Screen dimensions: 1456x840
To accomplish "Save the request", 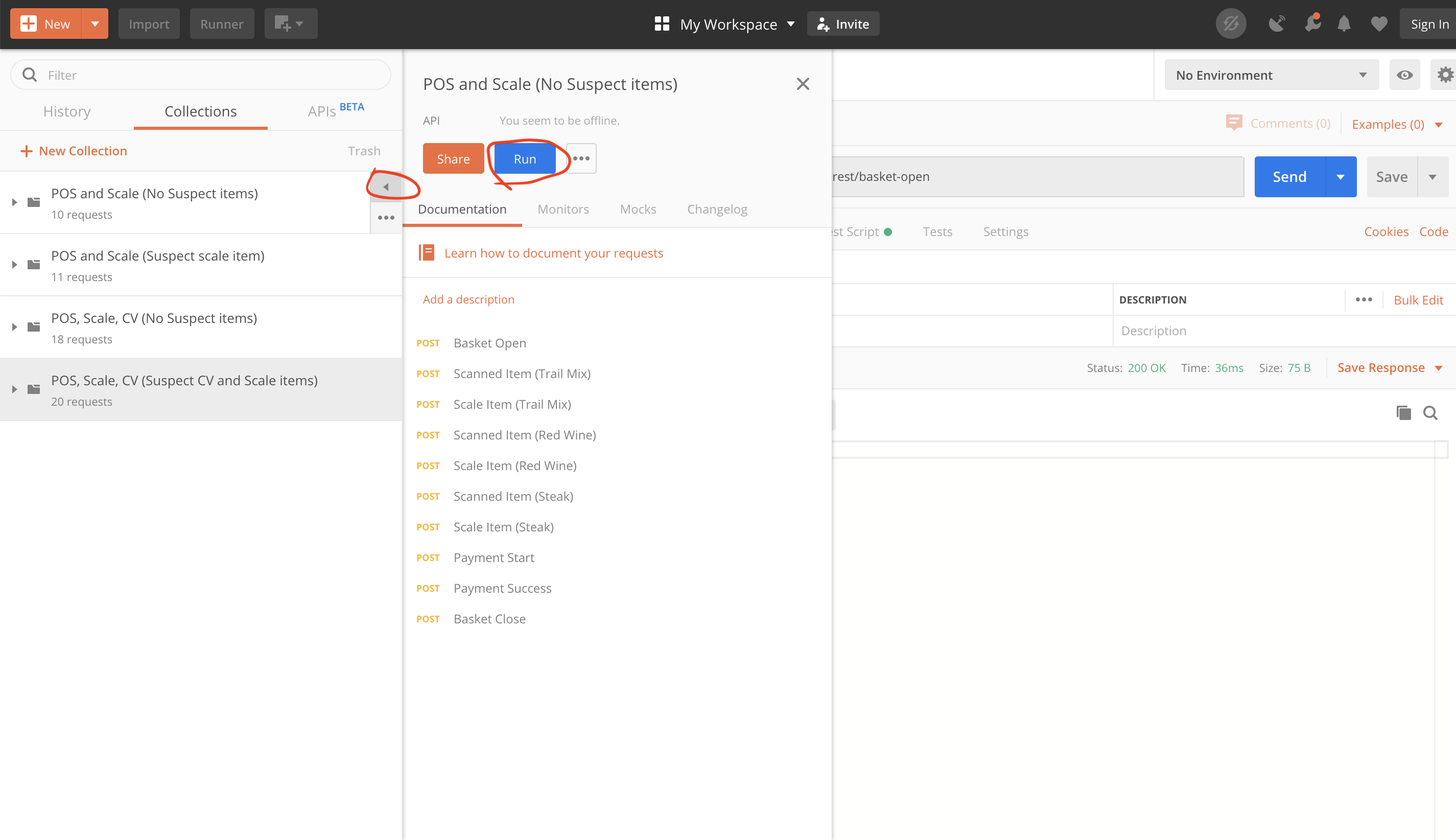I will point(1392,177).
